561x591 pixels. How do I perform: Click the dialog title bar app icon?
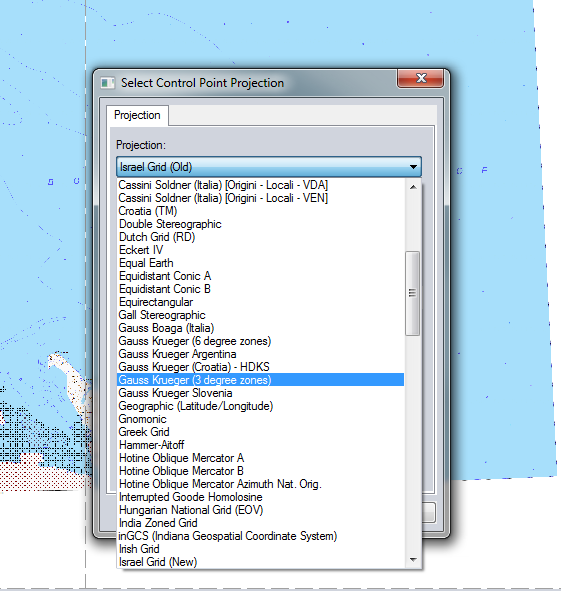(107, 83)
